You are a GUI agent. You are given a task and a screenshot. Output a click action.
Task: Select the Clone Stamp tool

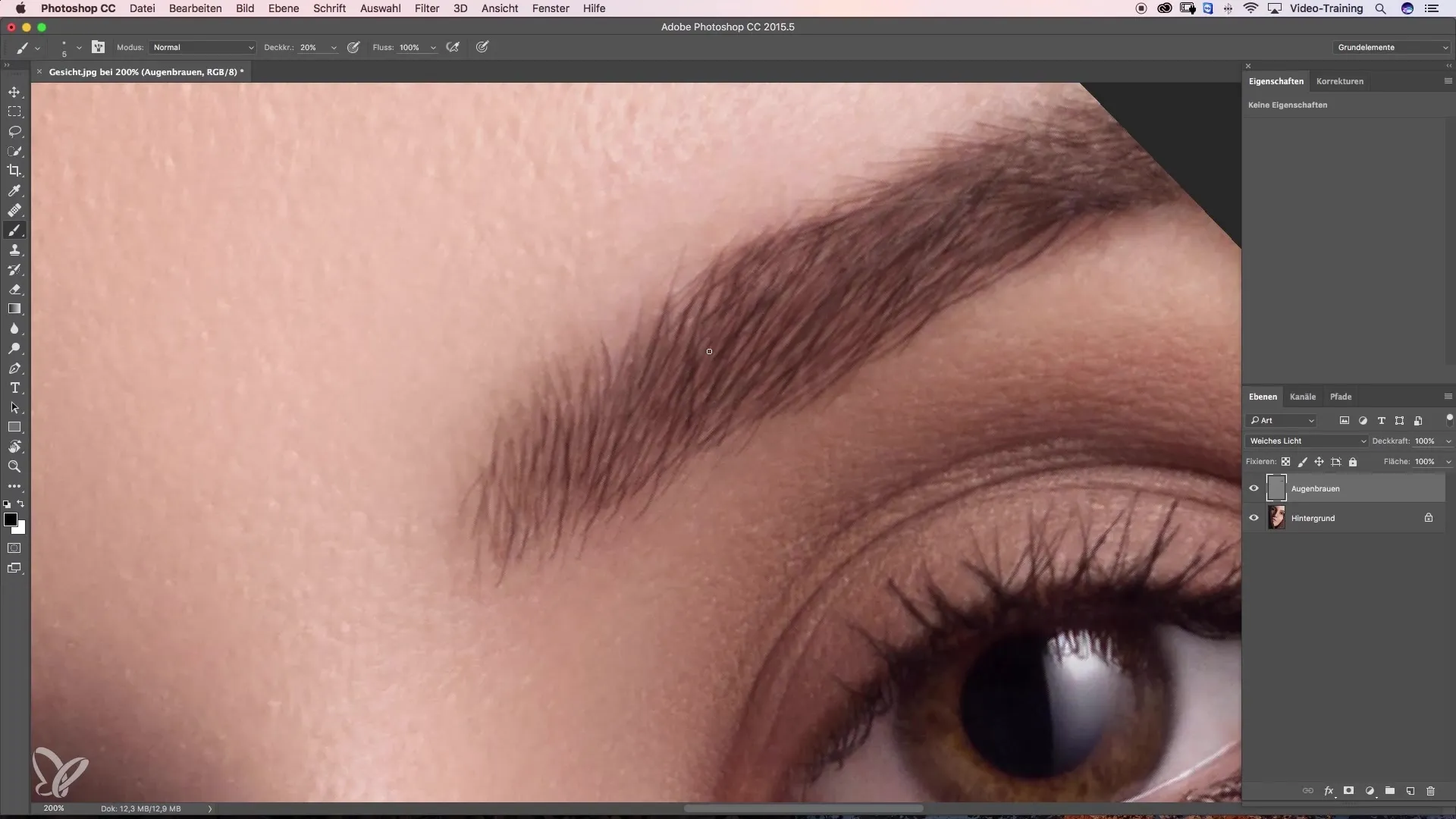tap(14, 249)
